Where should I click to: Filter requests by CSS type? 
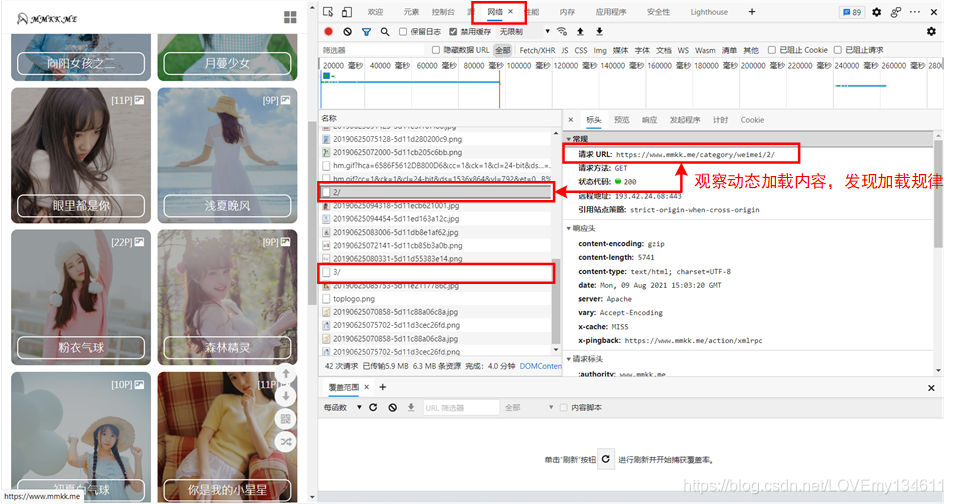[581, 50]
